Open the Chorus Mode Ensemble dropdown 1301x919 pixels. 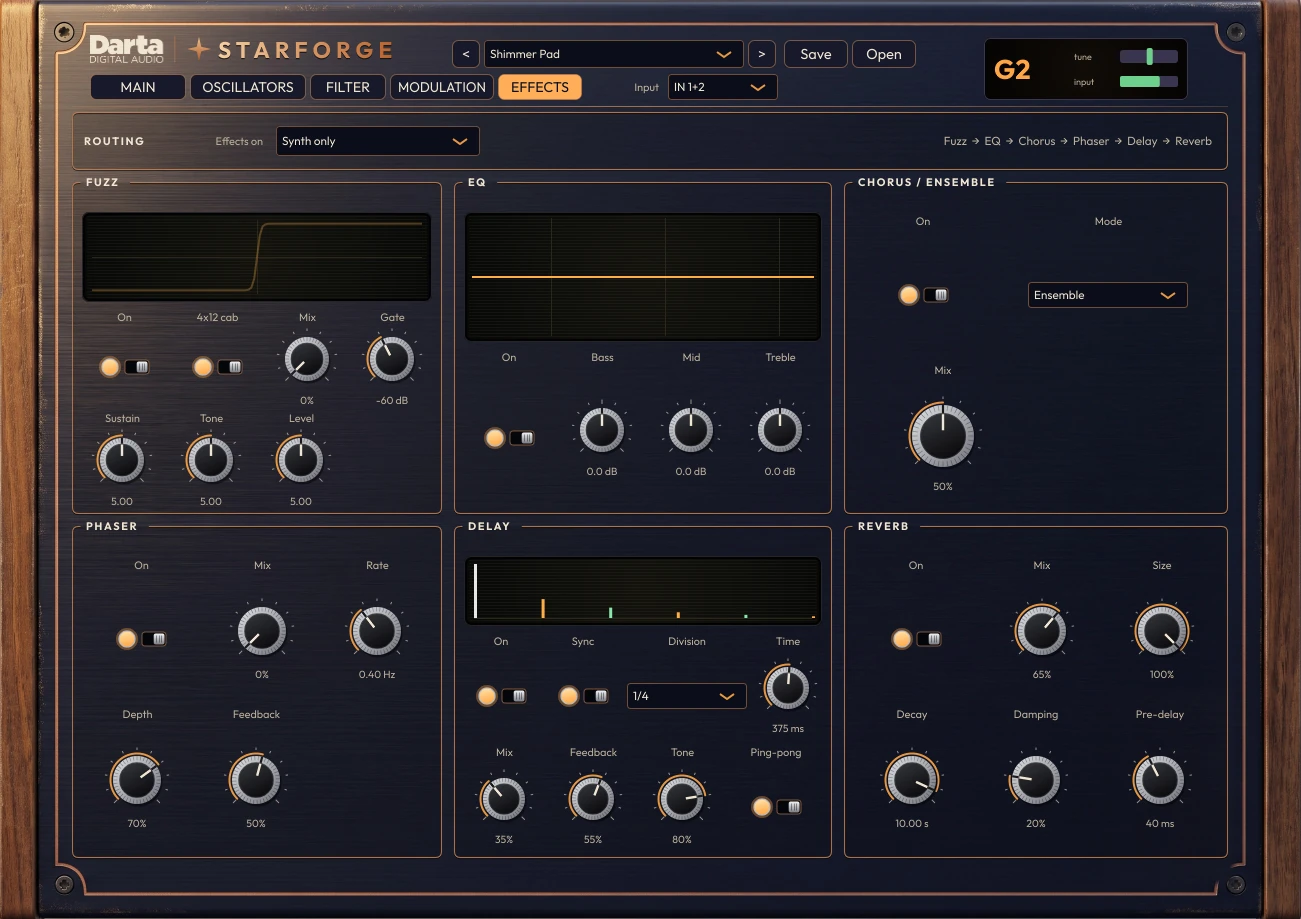1108,295
